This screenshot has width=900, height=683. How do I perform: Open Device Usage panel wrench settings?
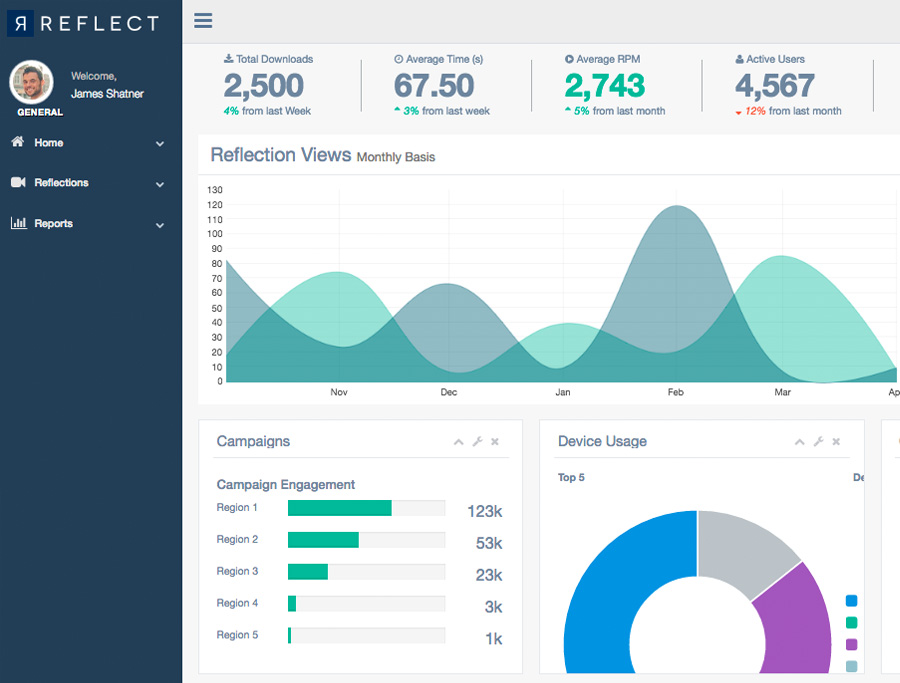click(818, 441)
